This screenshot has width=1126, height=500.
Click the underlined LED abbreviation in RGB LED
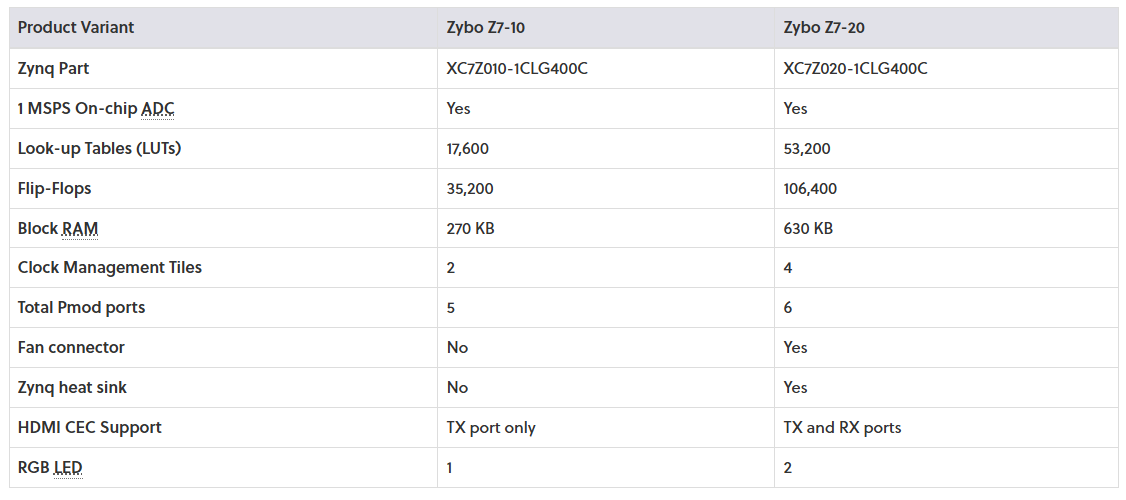tap(66, 467)
